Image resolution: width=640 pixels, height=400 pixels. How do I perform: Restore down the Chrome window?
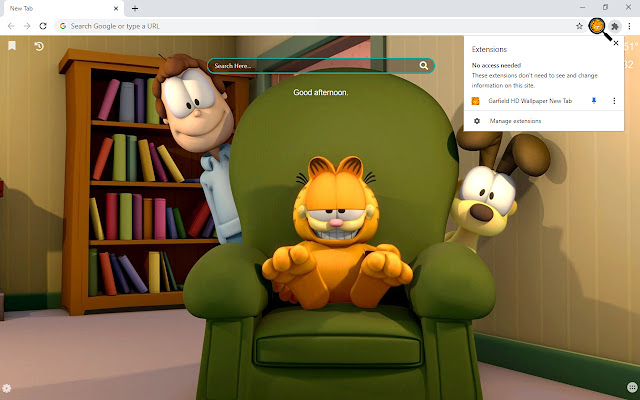pos(605,7)
